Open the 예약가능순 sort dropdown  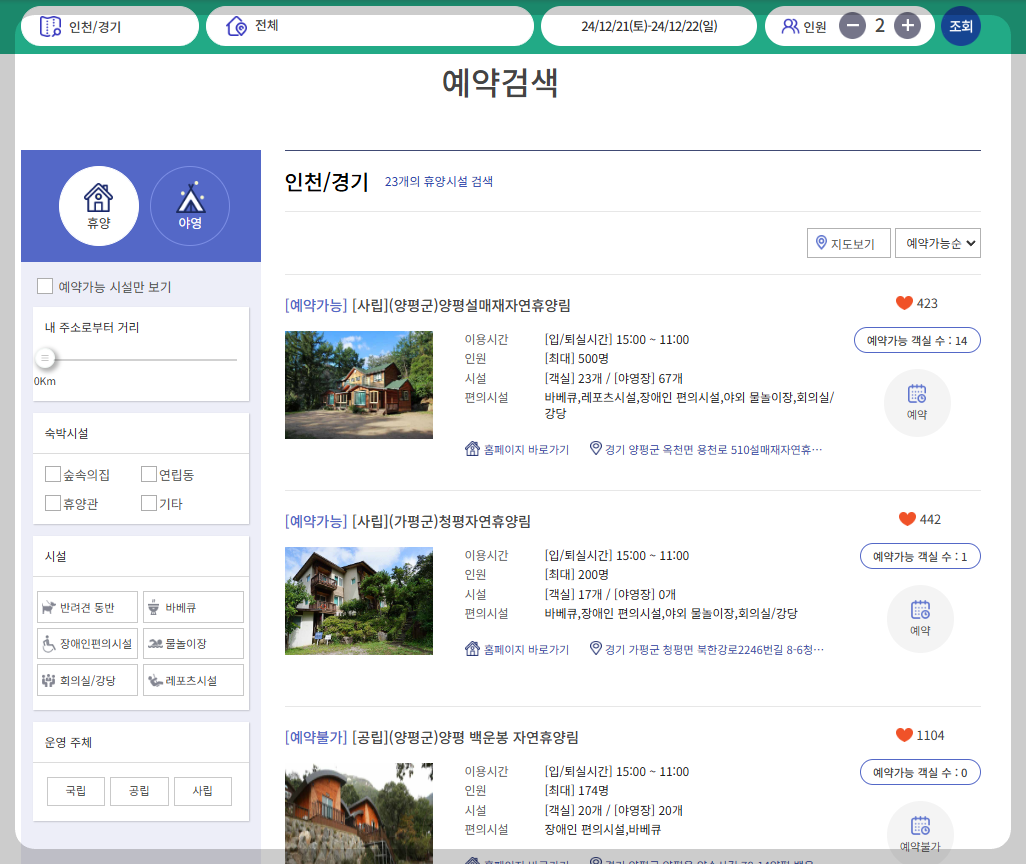(938, 243)
